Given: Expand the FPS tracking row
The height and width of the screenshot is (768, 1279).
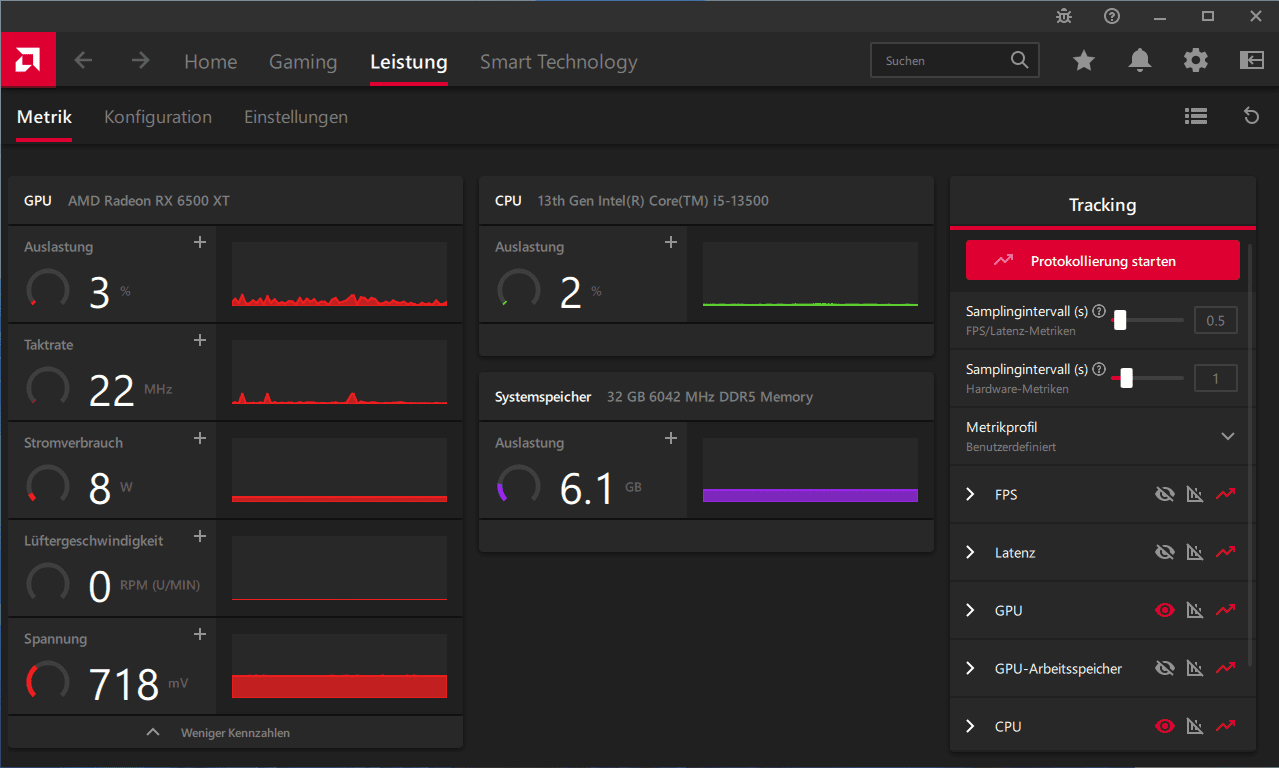Looking at the screenshot, I should (x=970, y=494).
